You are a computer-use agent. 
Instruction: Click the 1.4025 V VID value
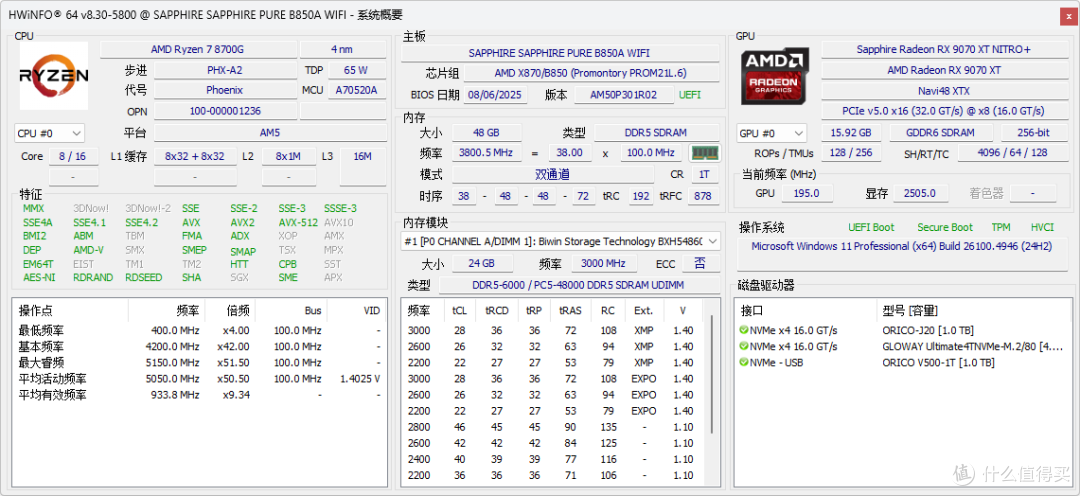point(360,379)
